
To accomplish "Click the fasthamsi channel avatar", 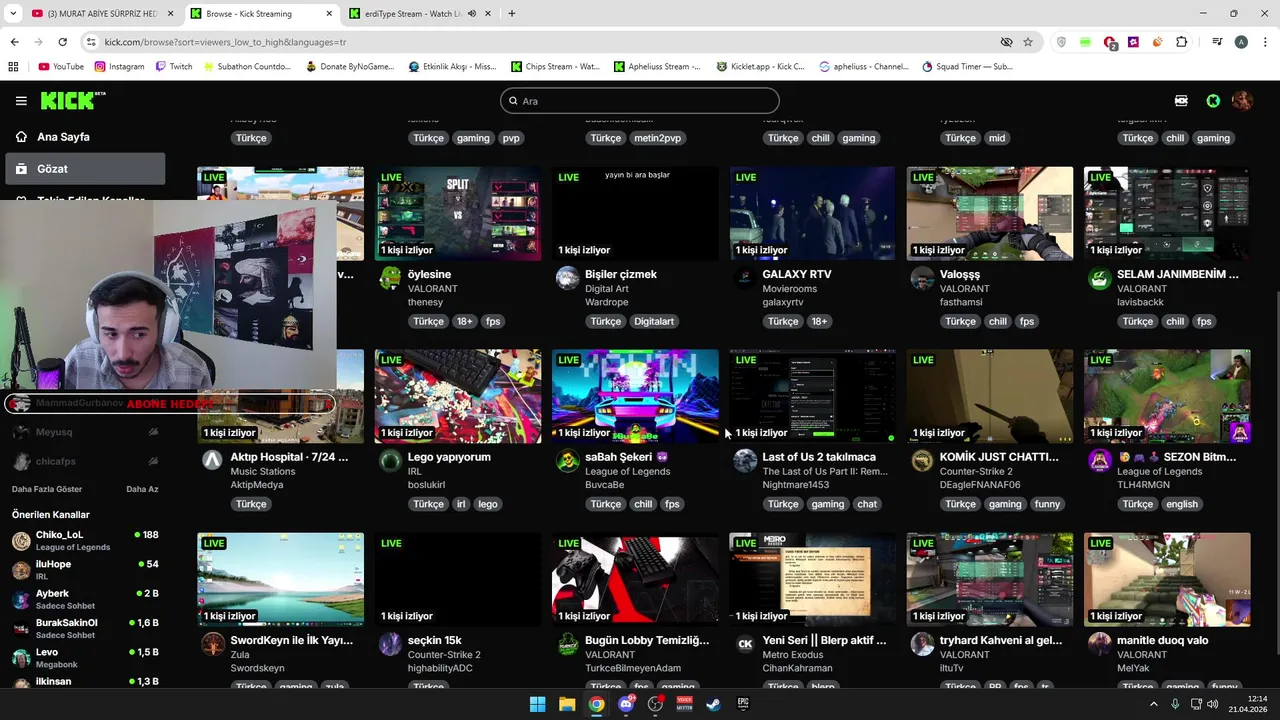I will 922,279.
